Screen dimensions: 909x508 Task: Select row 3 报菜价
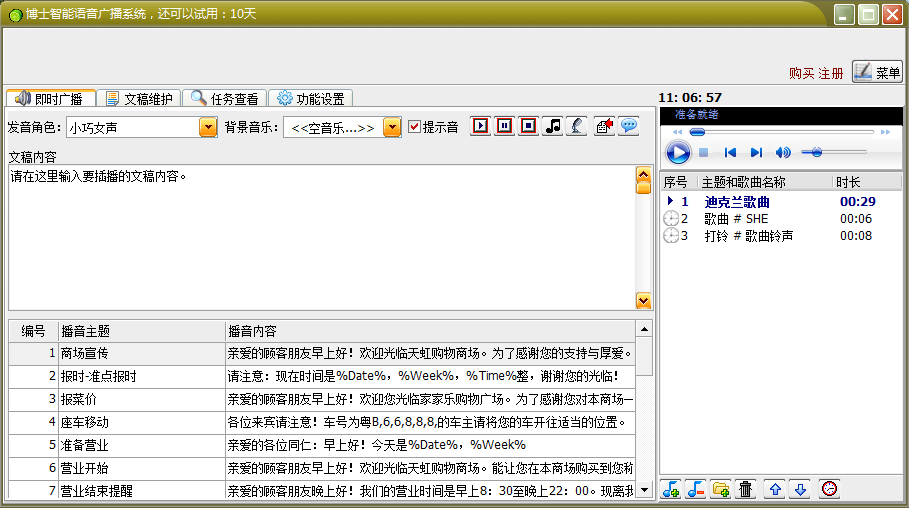click(x=322, y=399)
